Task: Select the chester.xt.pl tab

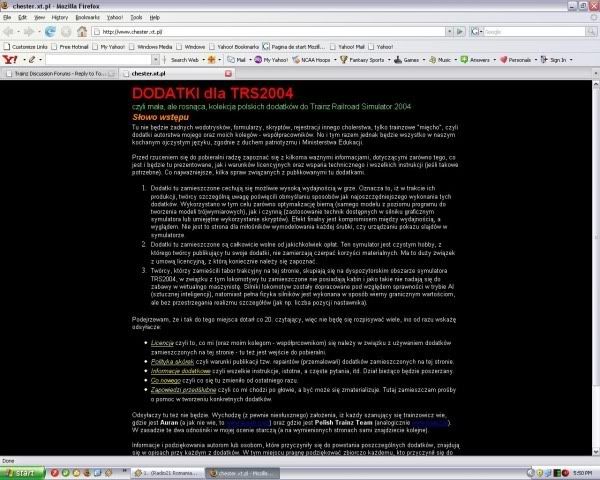Action: (177, 73)
